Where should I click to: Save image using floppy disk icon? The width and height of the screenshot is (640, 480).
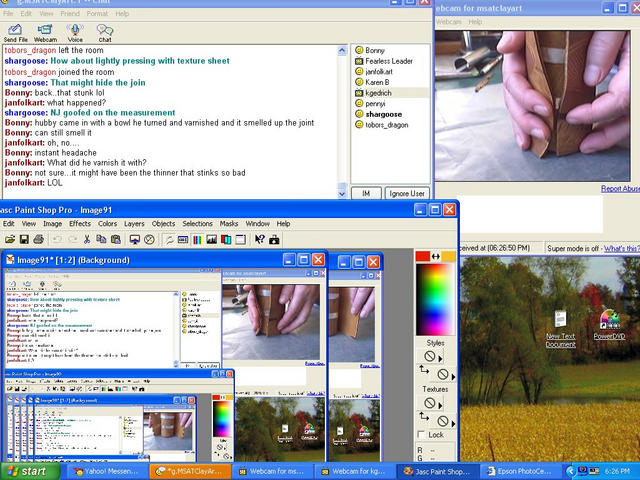[24, 240]
